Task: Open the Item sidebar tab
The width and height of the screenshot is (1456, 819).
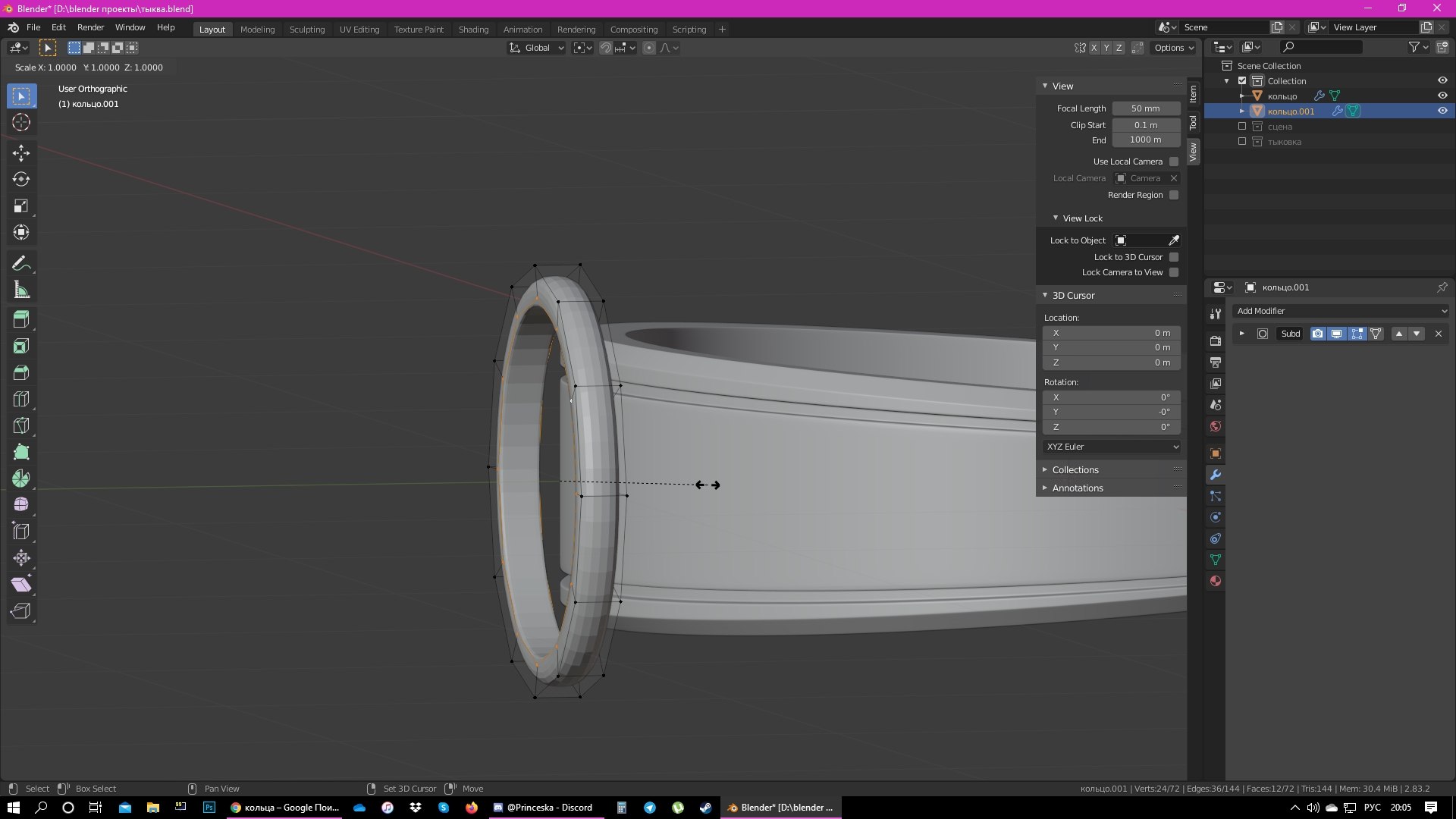Action: [x=1194, y=94]
